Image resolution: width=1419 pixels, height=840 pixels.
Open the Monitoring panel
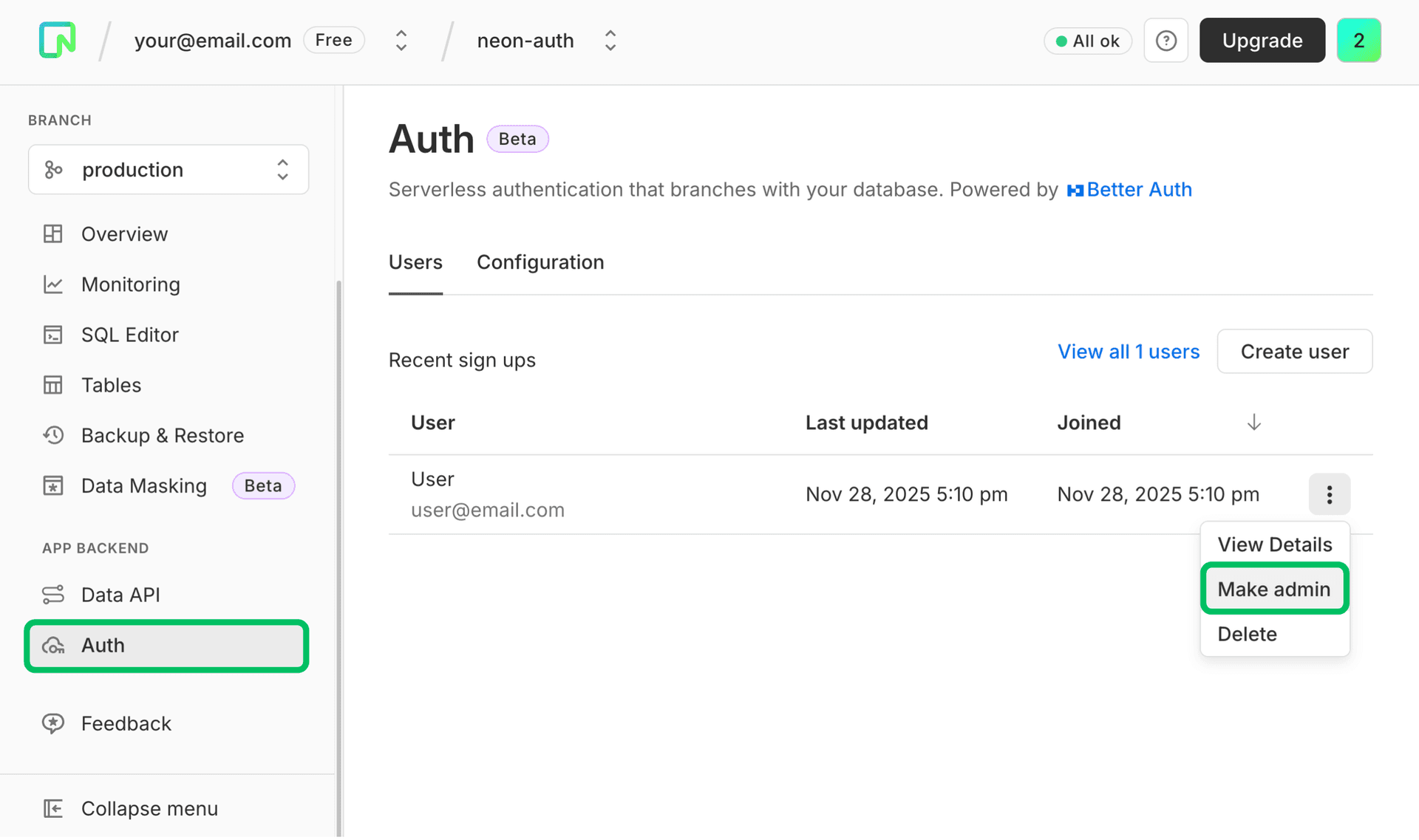coord(130,284)
